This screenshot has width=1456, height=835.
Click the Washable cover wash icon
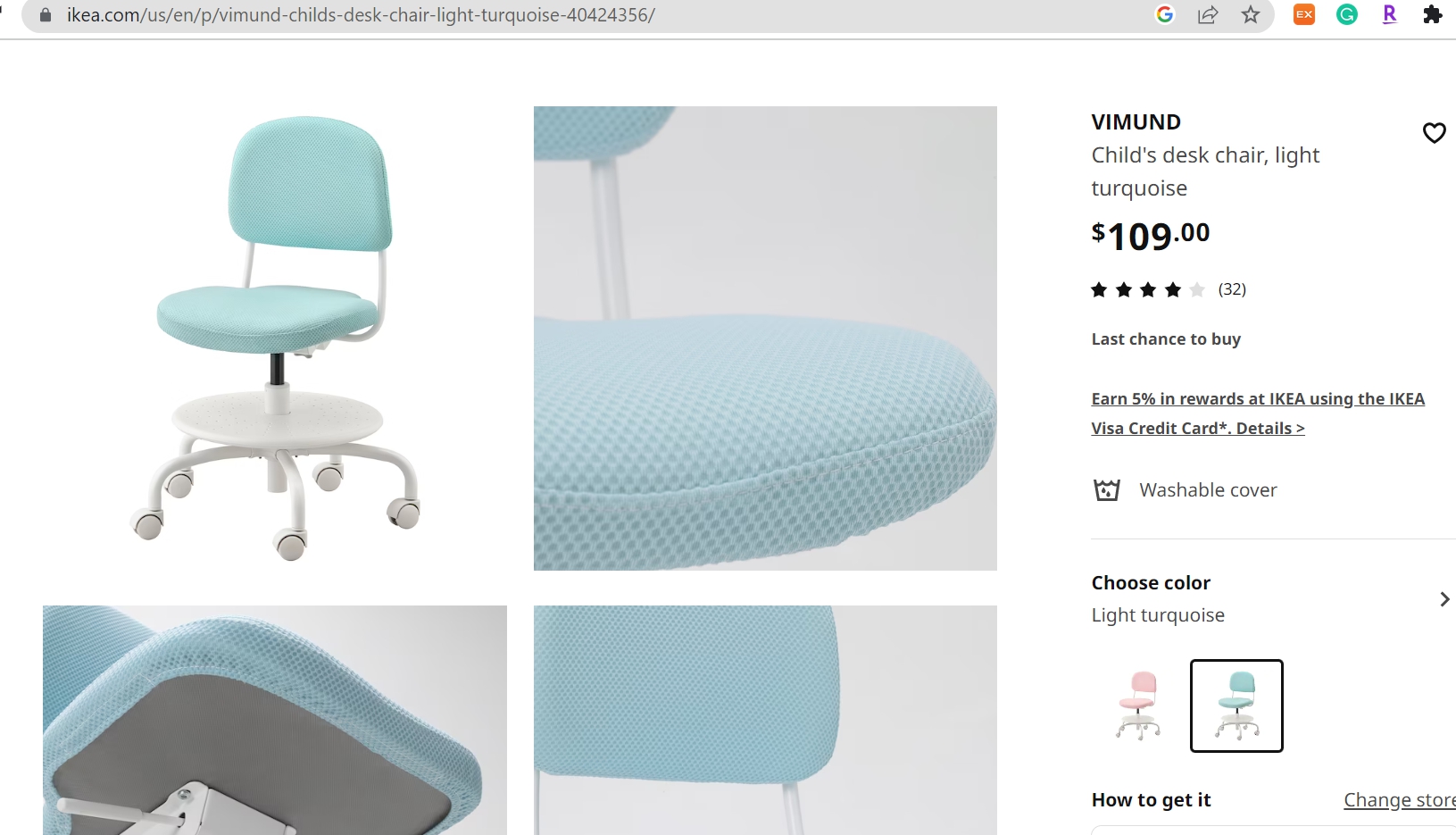(x=1107, y=490)
